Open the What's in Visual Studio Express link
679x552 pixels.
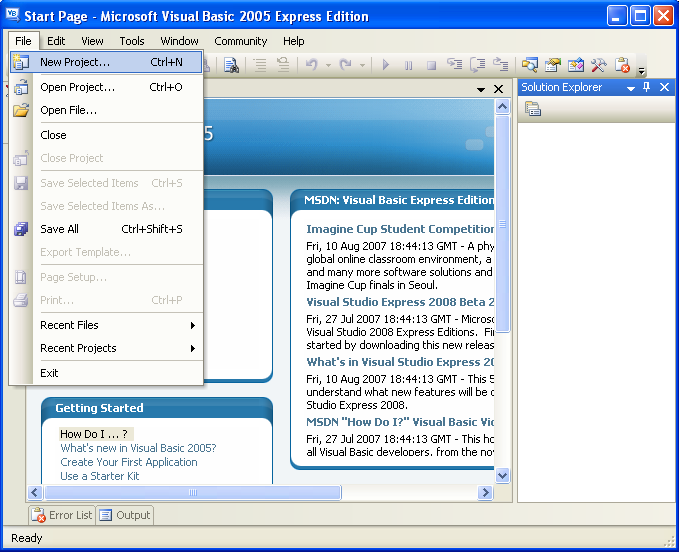point(400,362)
